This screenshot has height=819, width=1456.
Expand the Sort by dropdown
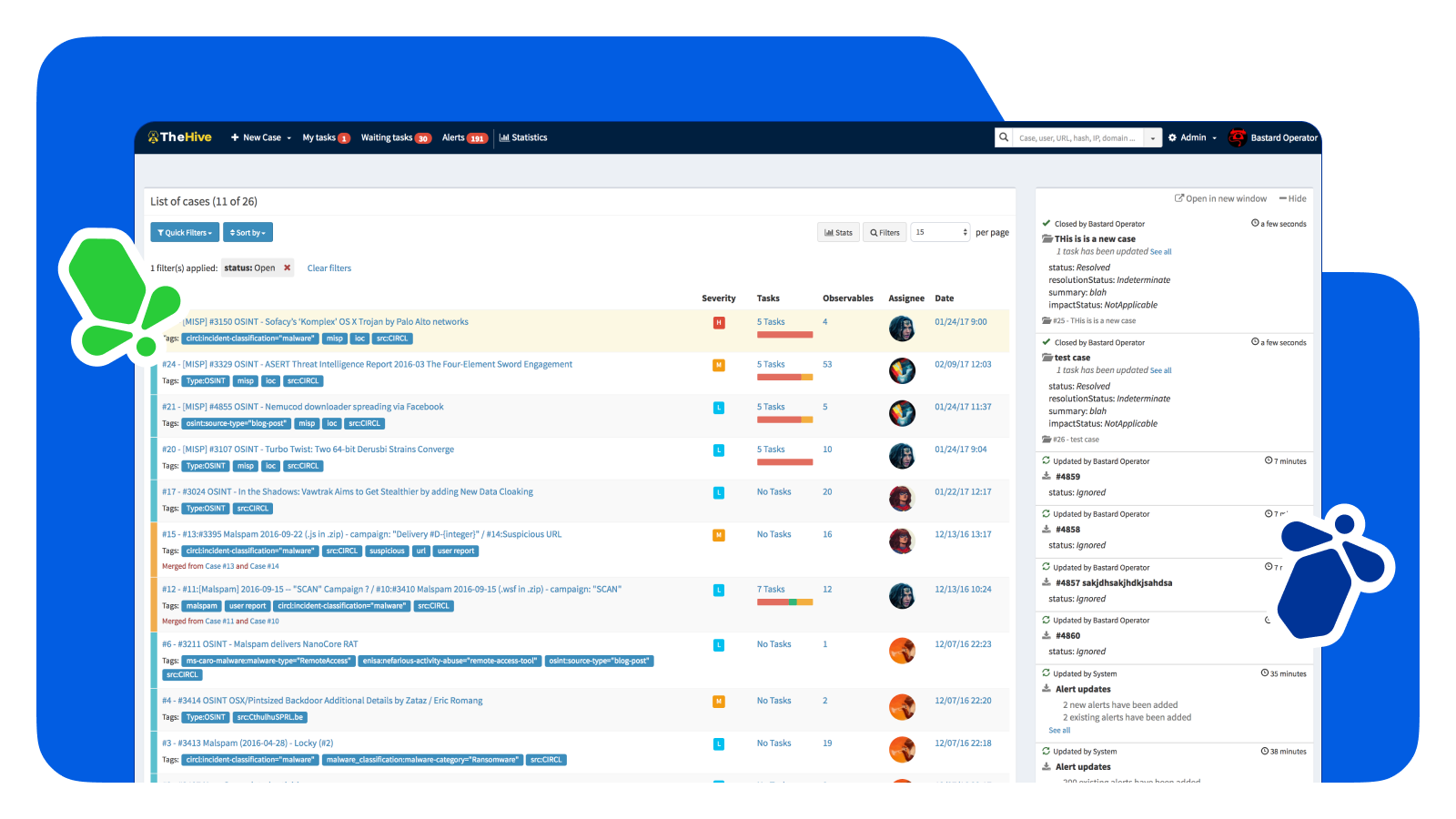248,232
